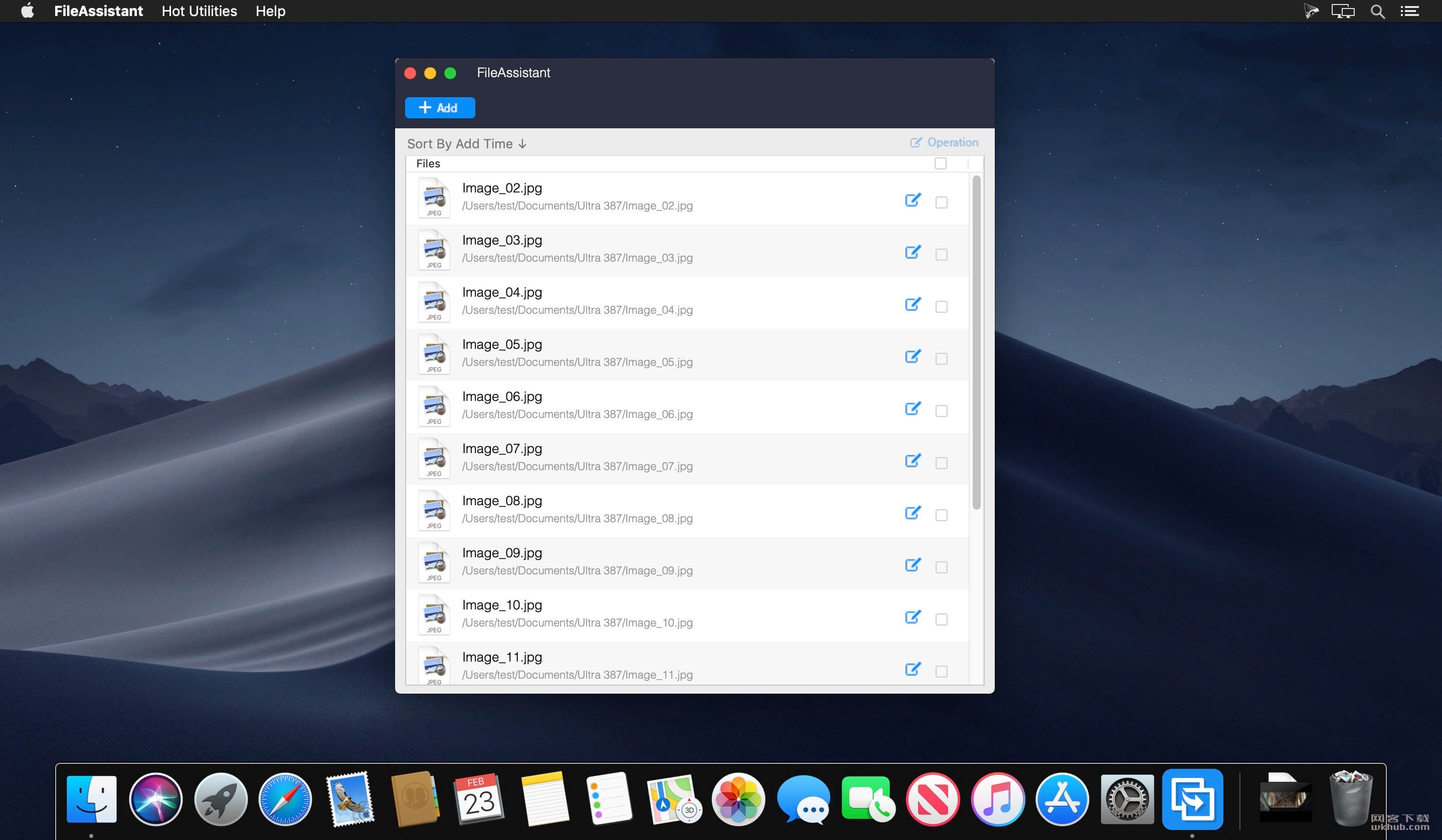Tick the checkbox for Image_03.jpg
This screenshot has height=840, width=1442.
(x=941, y=255)
